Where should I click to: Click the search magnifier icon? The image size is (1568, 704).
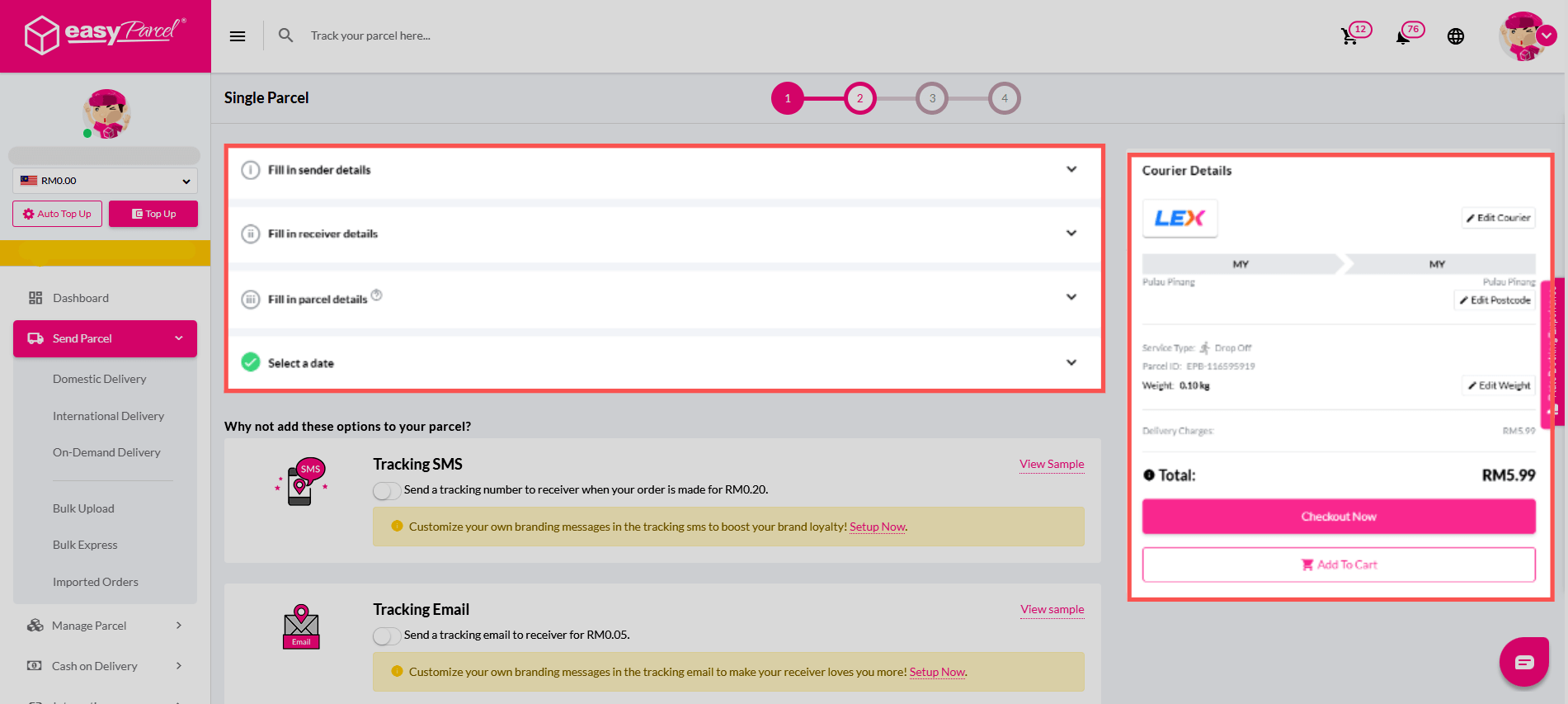[286, 35]
